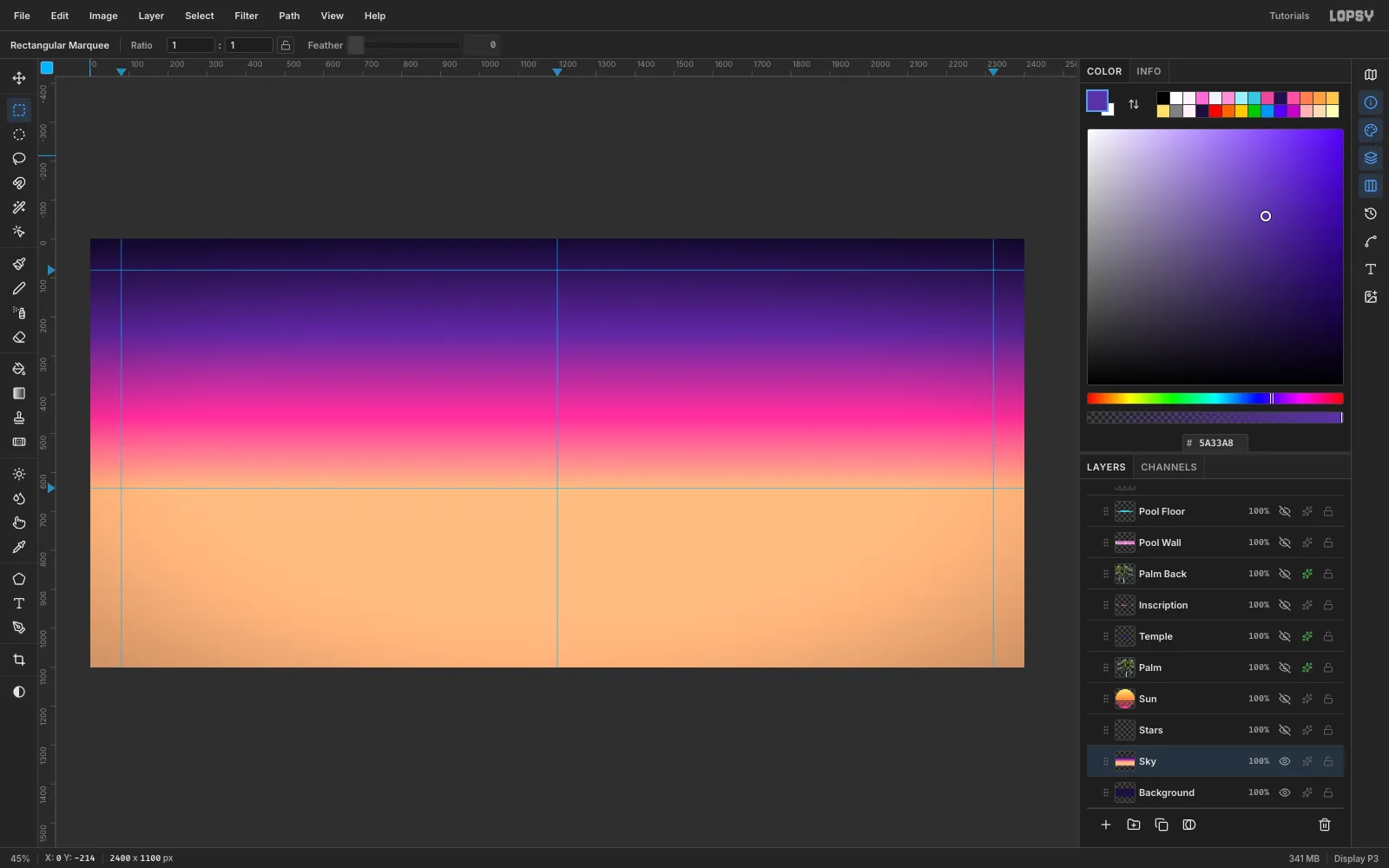
Task: Select the Brush tool
Action: [19, 264]
